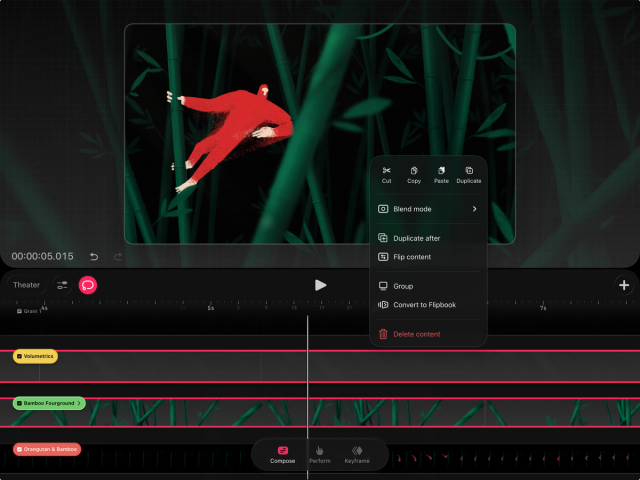Click the Duplicate icon in context menu
640x480 pixels.
tap(469, 170)
